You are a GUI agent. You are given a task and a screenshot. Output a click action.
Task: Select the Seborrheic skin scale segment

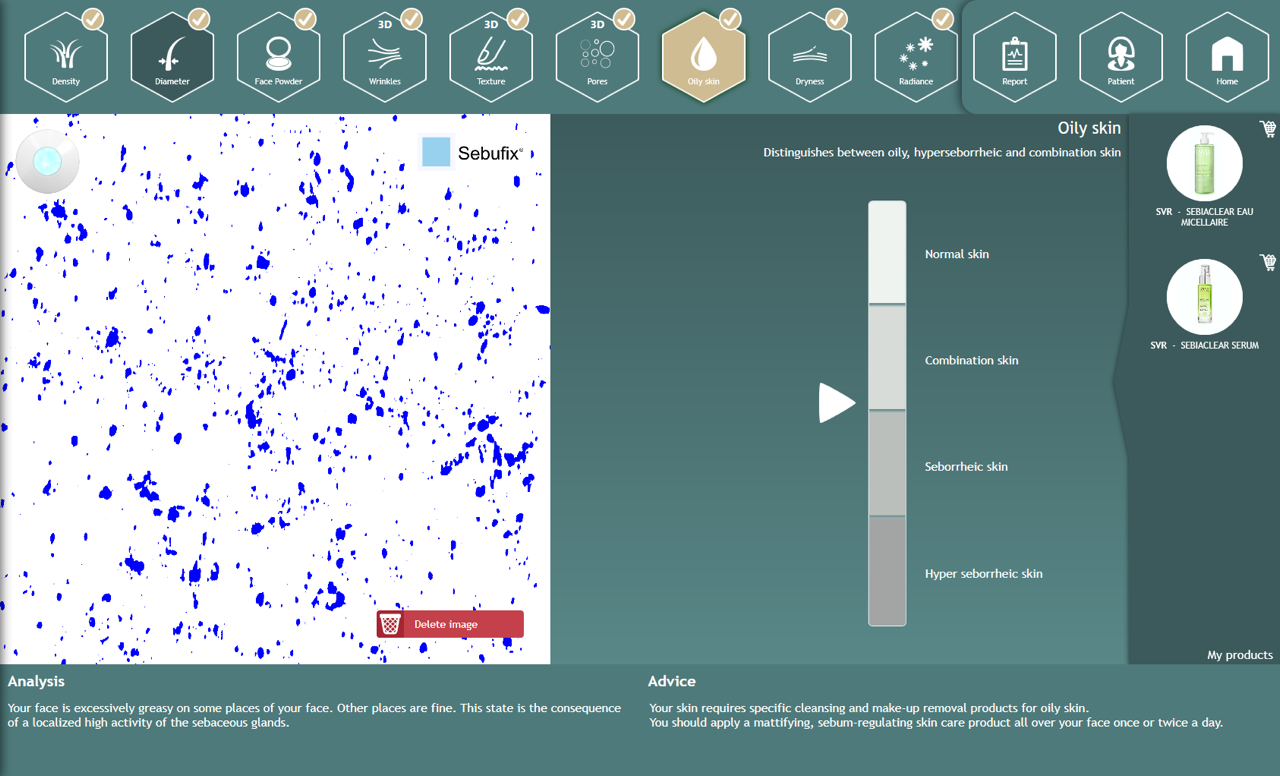(887, 463)
